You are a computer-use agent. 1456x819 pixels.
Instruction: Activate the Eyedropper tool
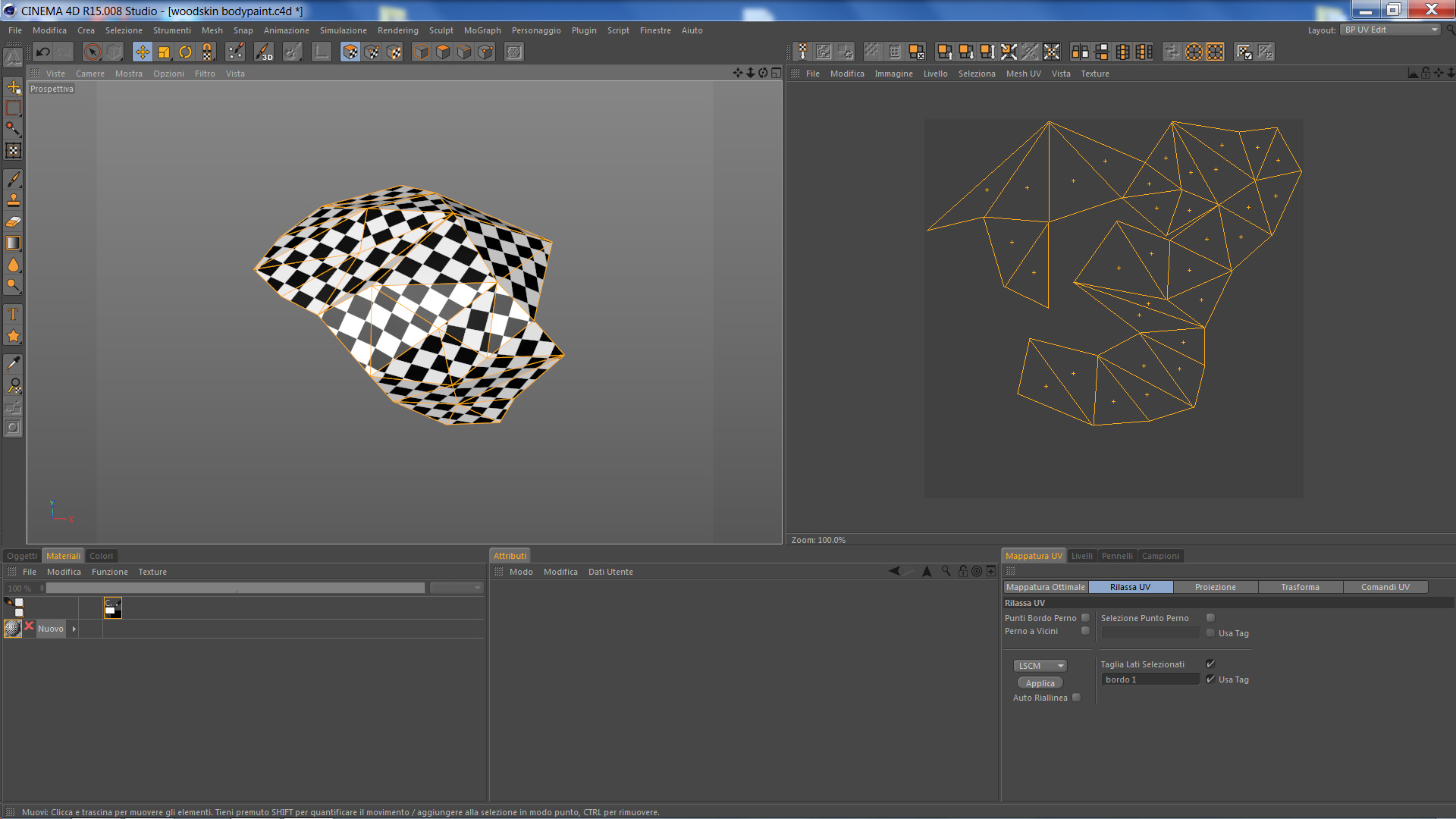[14, 364]
